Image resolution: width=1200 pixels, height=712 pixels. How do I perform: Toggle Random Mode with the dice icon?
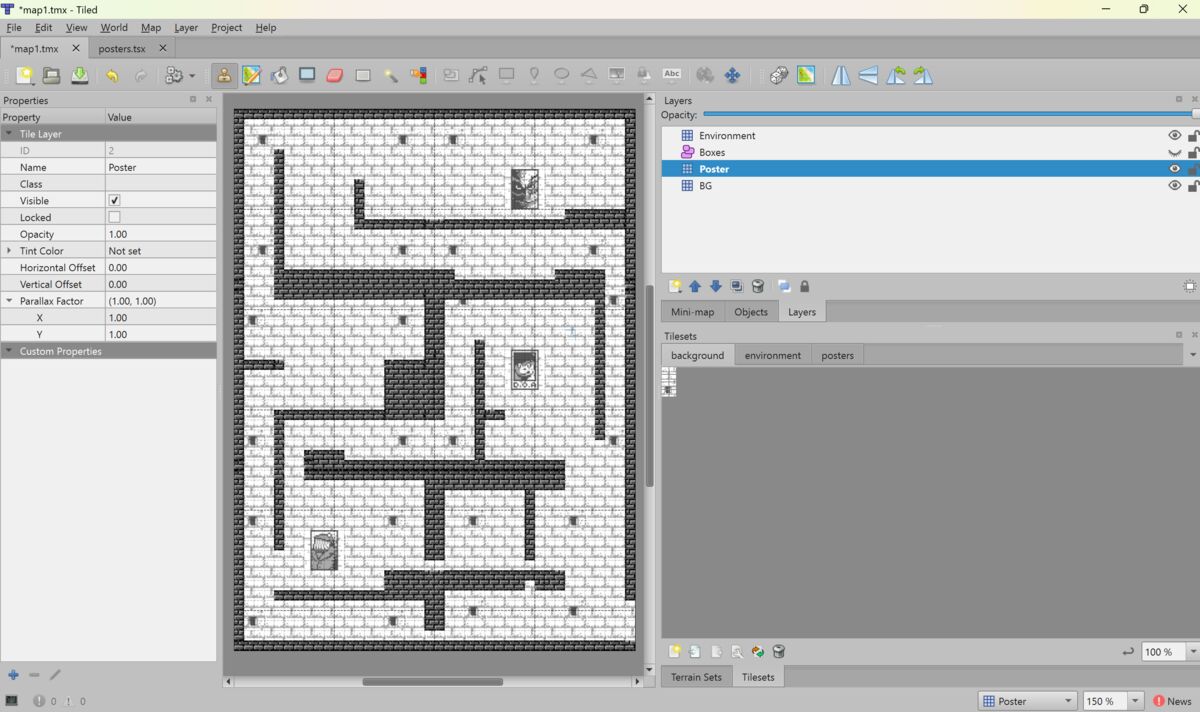(779, 74)
